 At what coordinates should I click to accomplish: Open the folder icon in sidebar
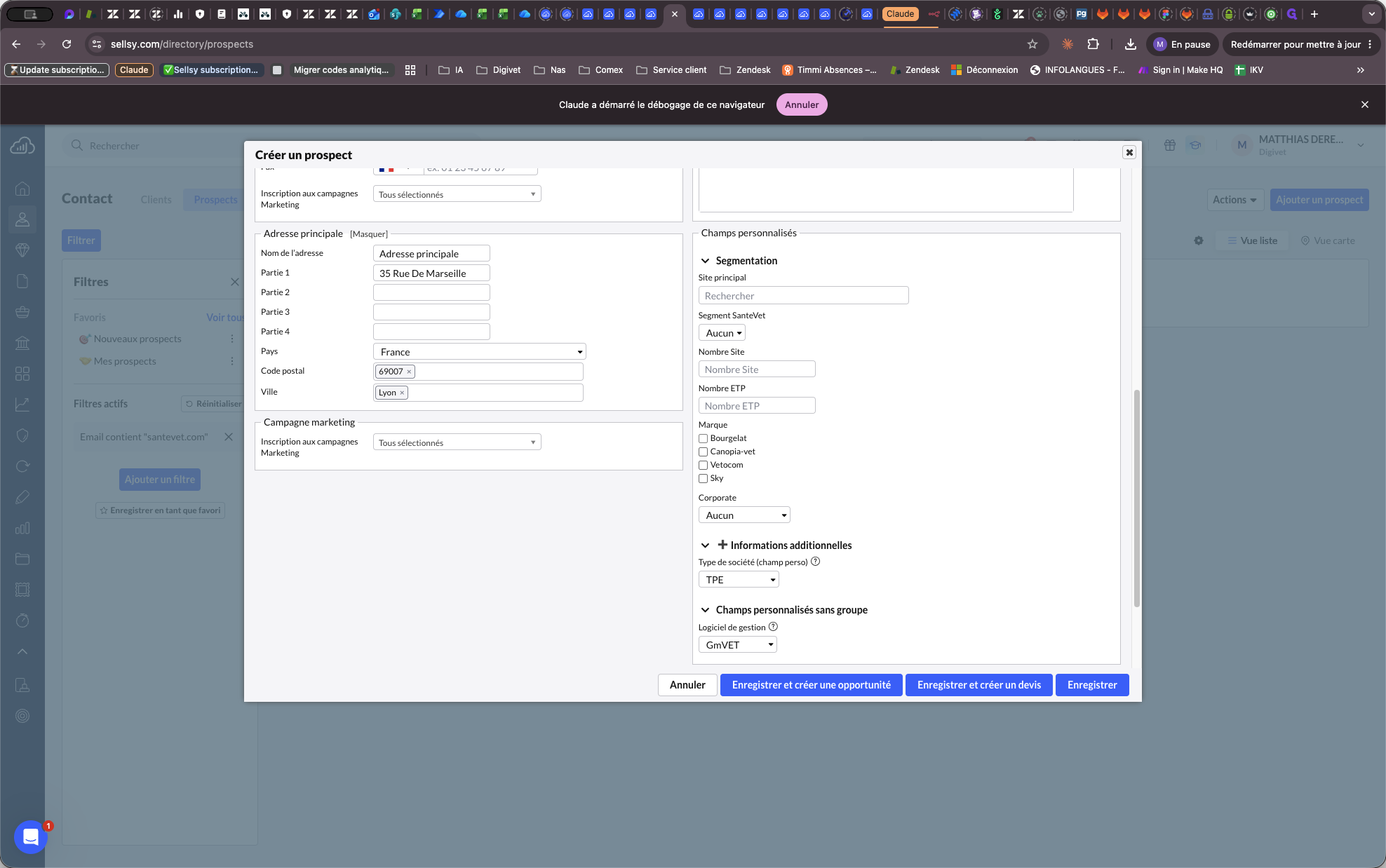(22, 559)
